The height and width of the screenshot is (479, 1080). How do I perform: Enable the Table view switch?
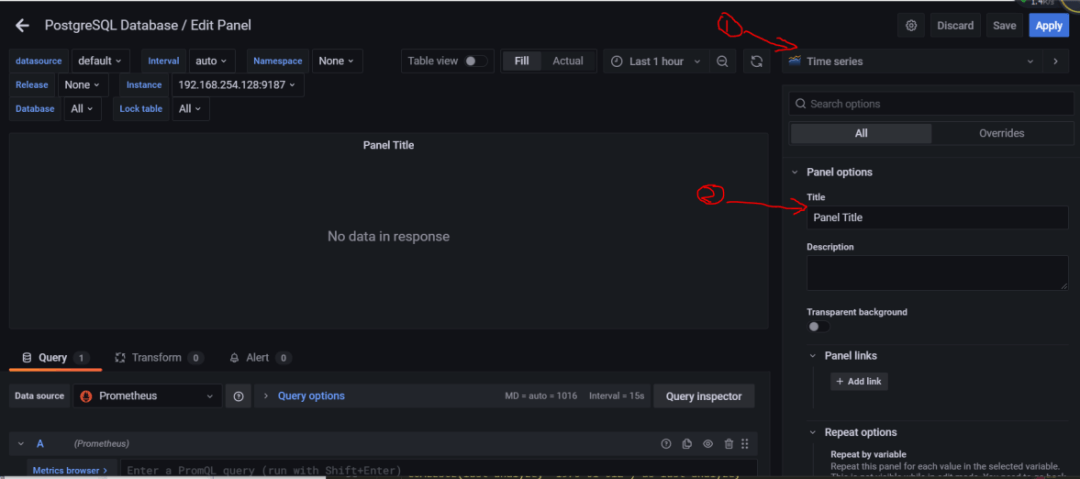476,61
